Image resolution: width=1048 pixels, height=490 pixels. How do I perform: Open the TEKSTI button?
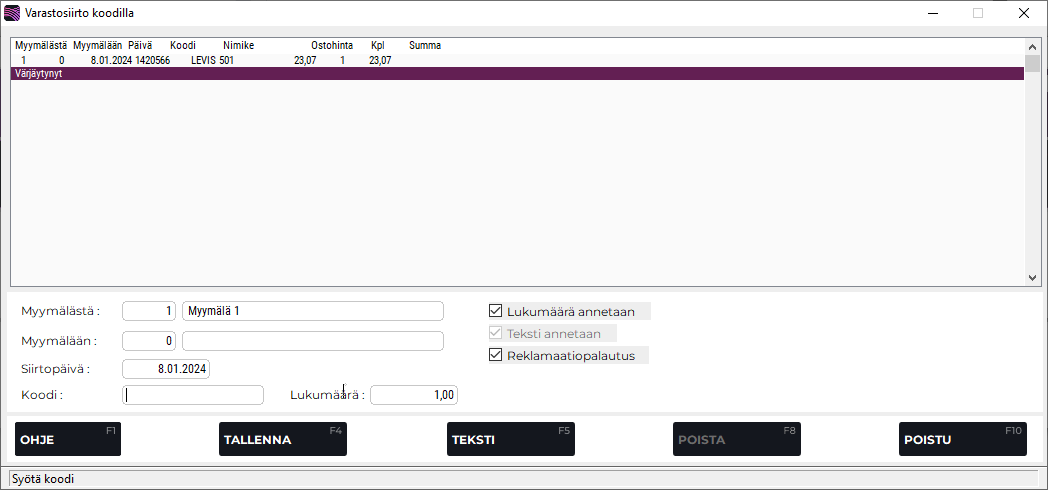point(510,439)
